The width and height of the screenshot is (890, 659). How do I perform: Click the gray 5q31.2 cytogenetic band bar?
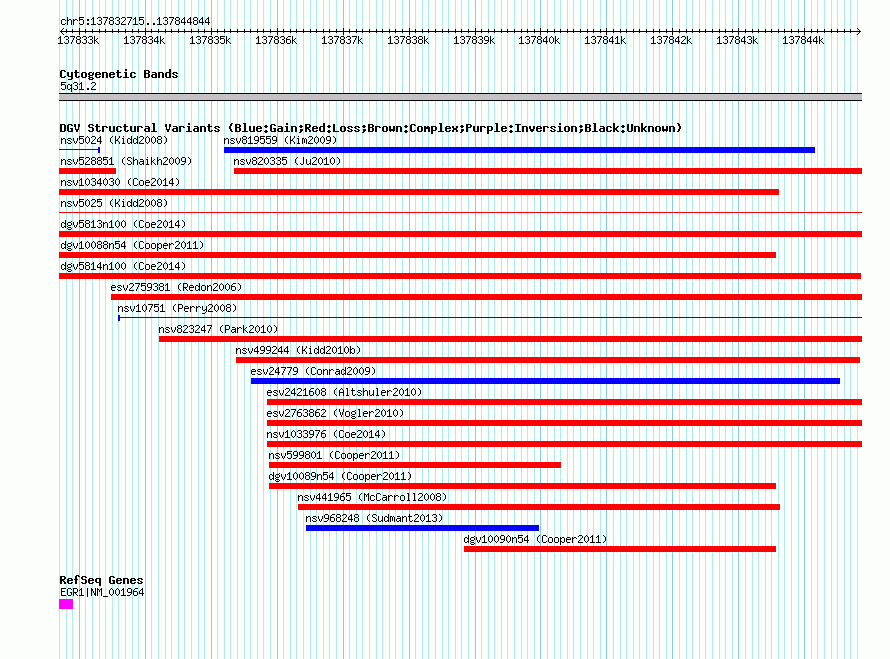coord(460,97)
